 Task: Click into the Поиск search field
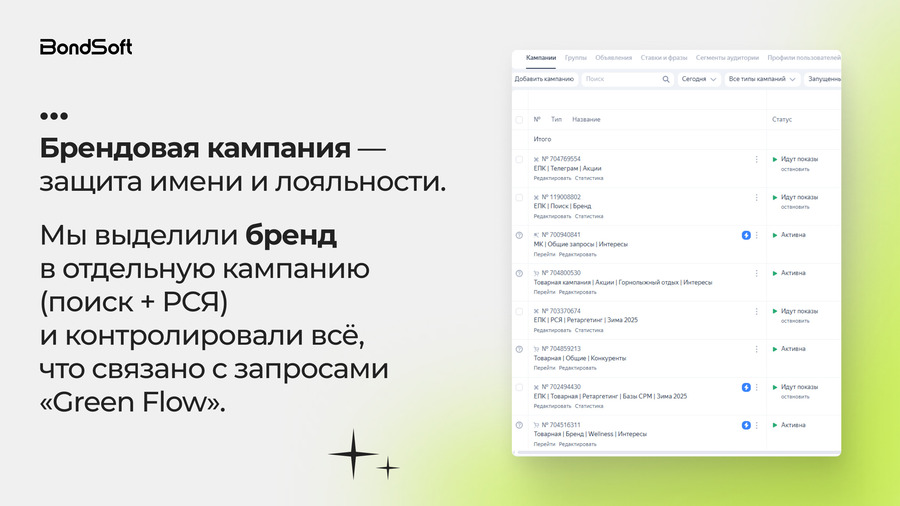[x=620, y=79]
